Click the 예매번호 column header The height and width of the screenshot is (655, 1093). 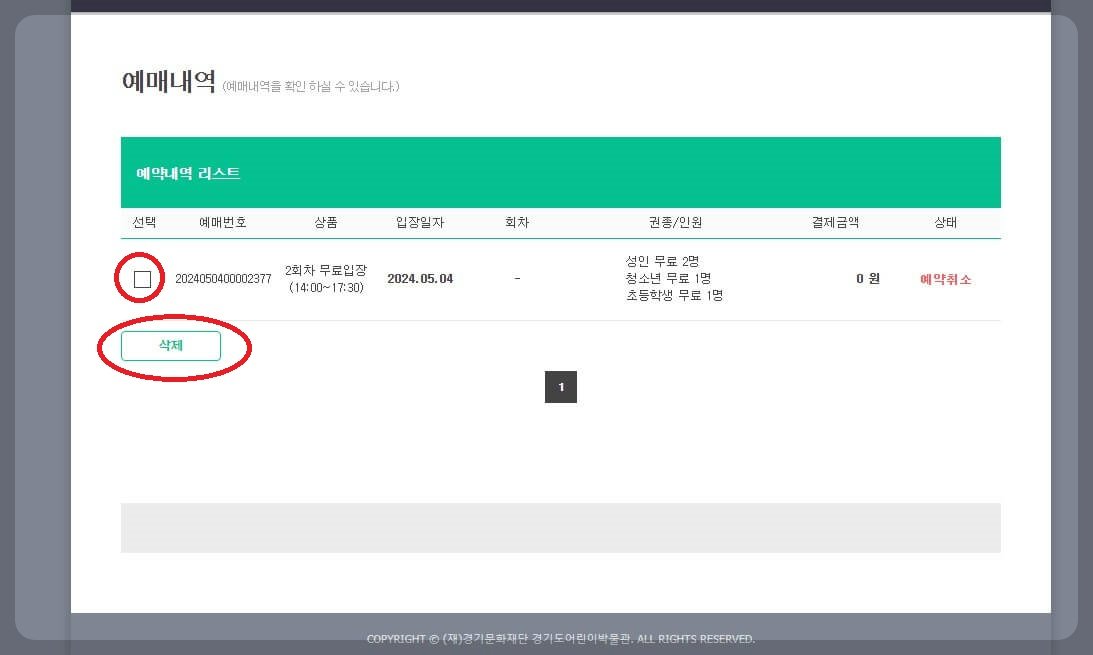pyautogui.click(x=222, y=222)
